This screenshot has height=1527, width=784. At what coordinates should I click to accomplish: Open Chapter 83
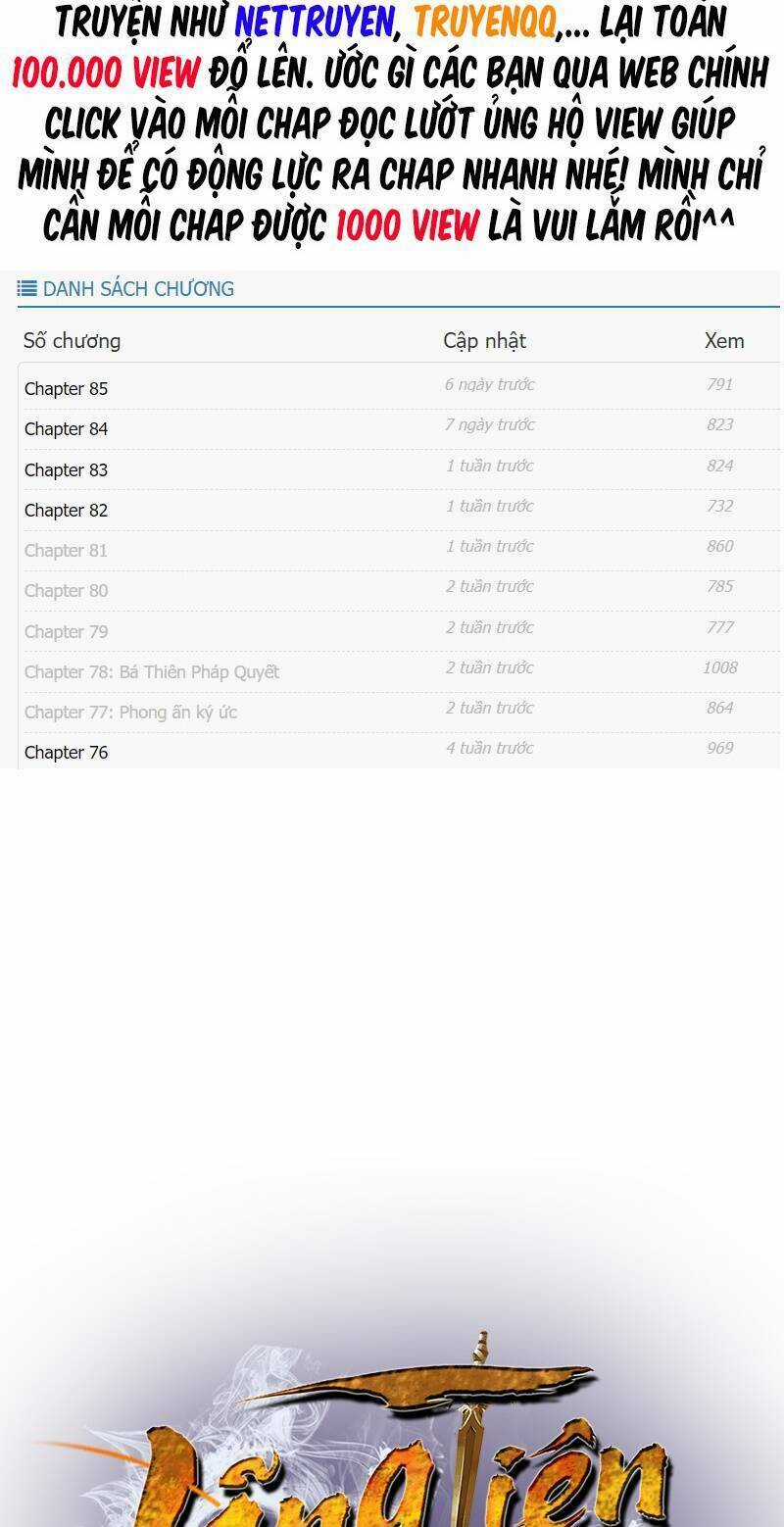coord(66,470)
